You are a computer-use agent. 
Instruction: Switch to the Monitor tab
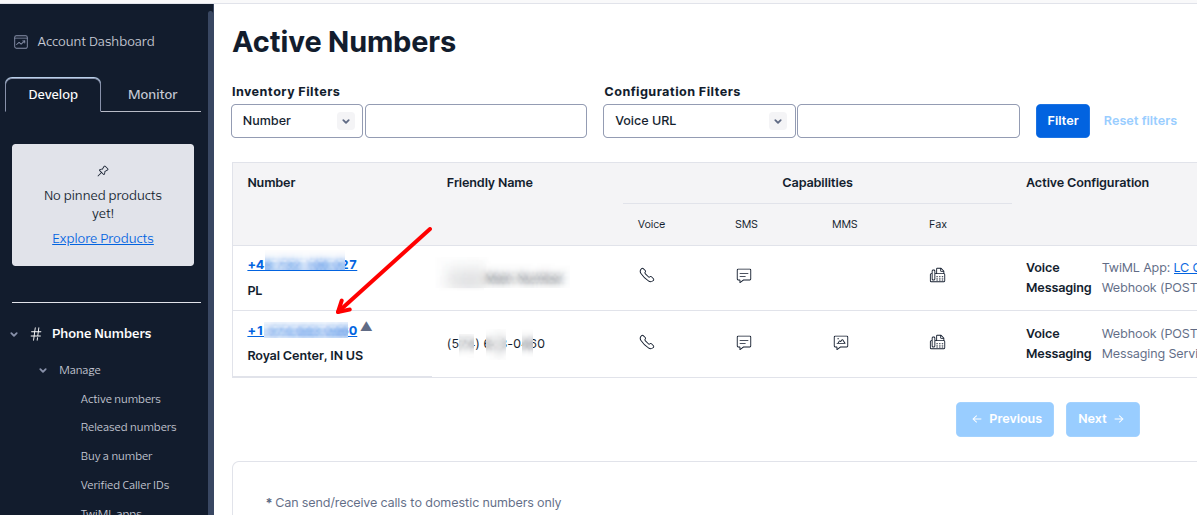coord(152,95)
